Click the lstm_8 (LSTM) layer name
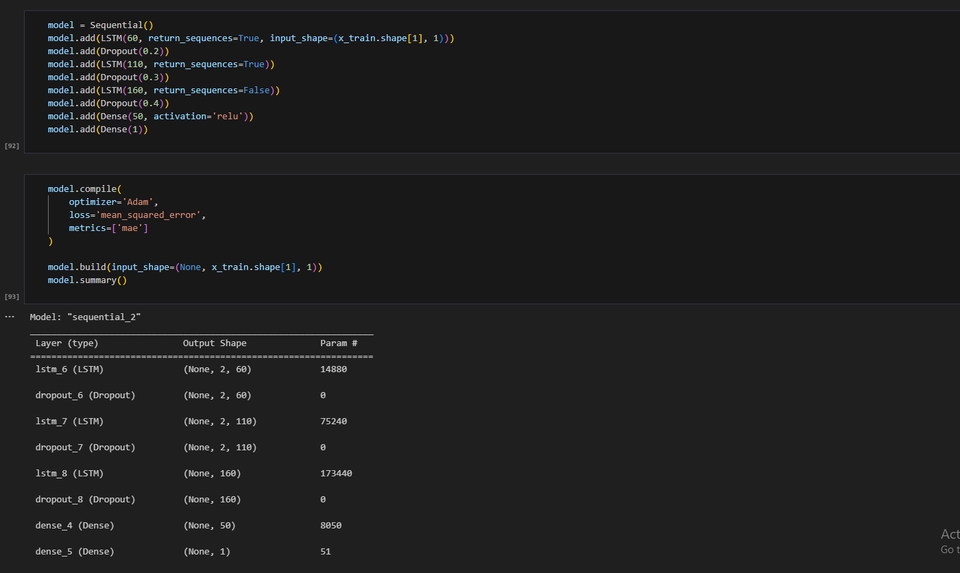 [x=69, y=473]
